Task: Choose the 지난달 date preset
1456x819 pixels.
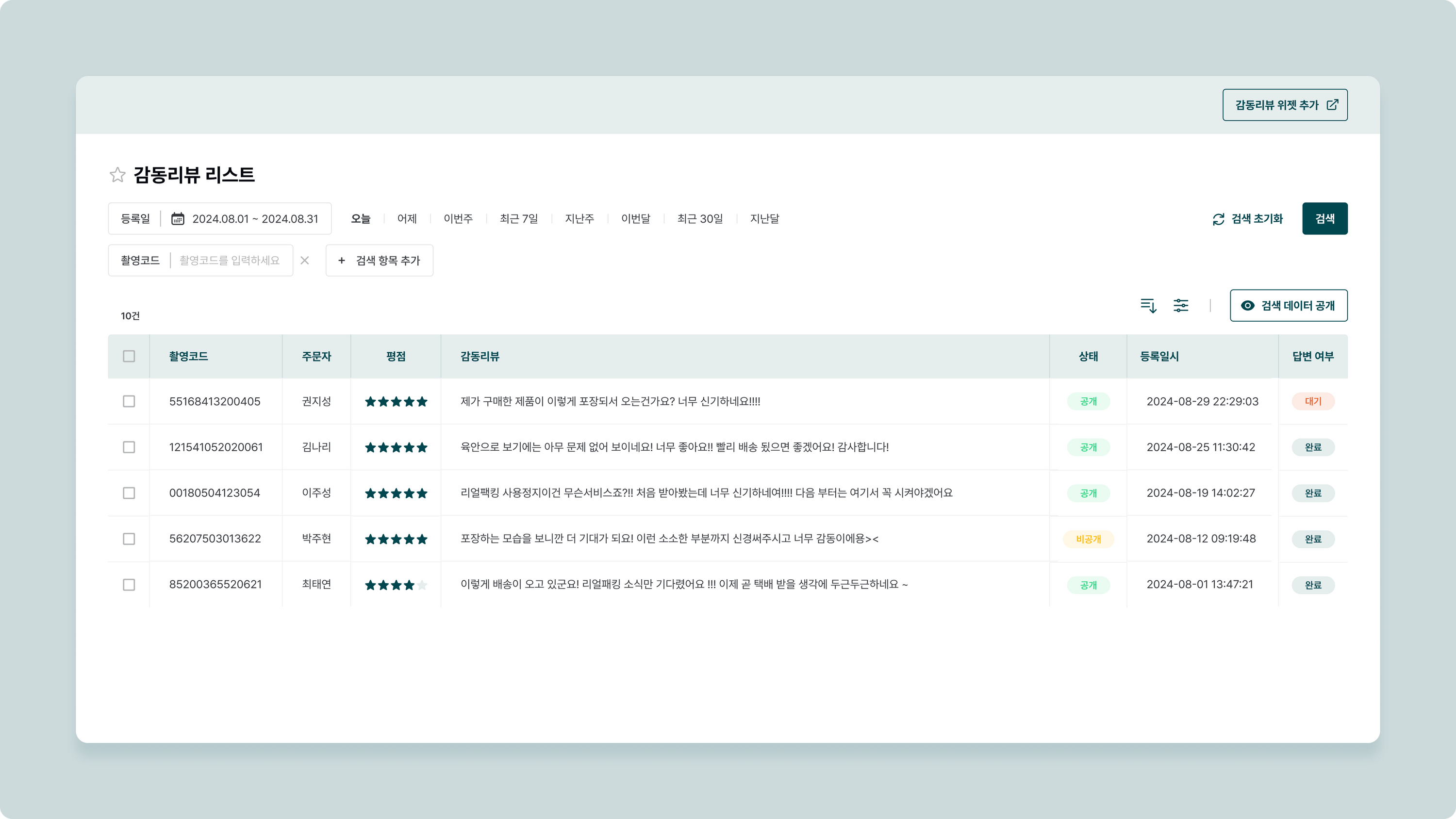Action: tap(764, 219)
